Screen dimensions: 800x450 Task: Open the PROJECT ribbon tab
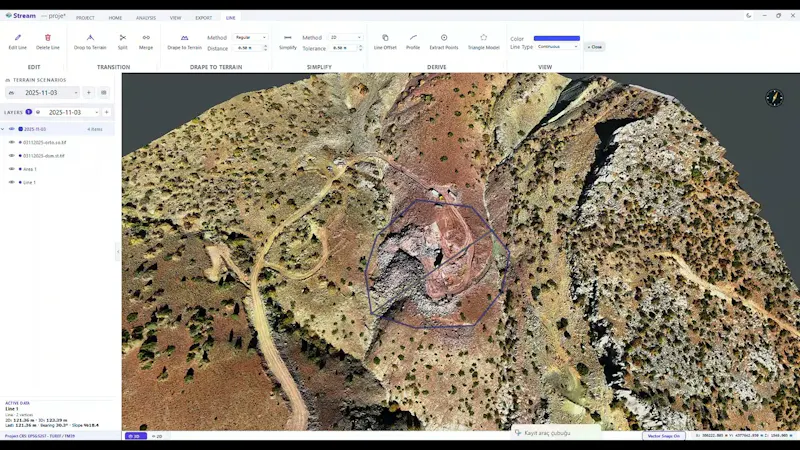(85, 18)
